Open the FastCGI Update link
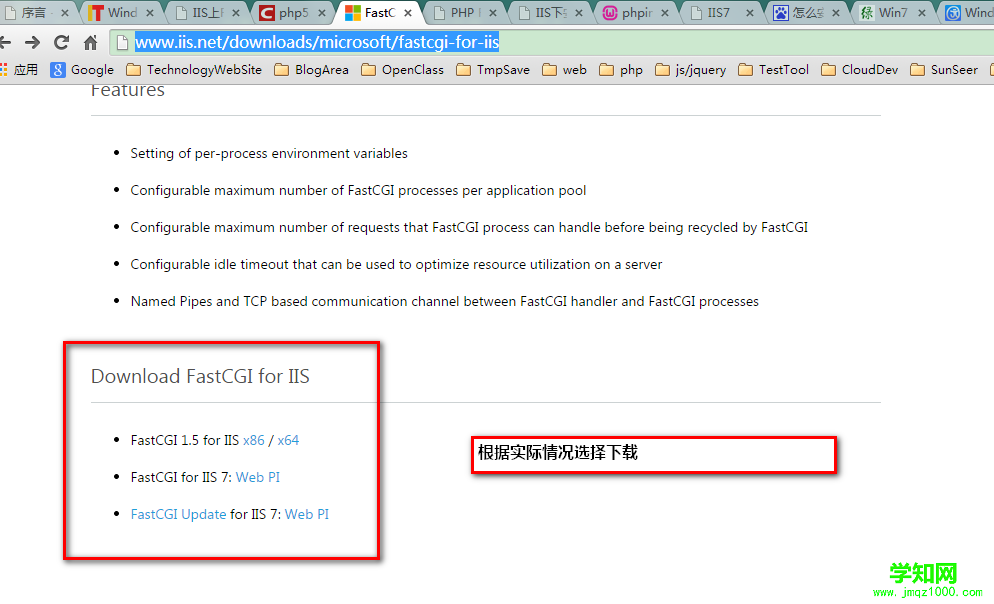 tap(178, 514)
